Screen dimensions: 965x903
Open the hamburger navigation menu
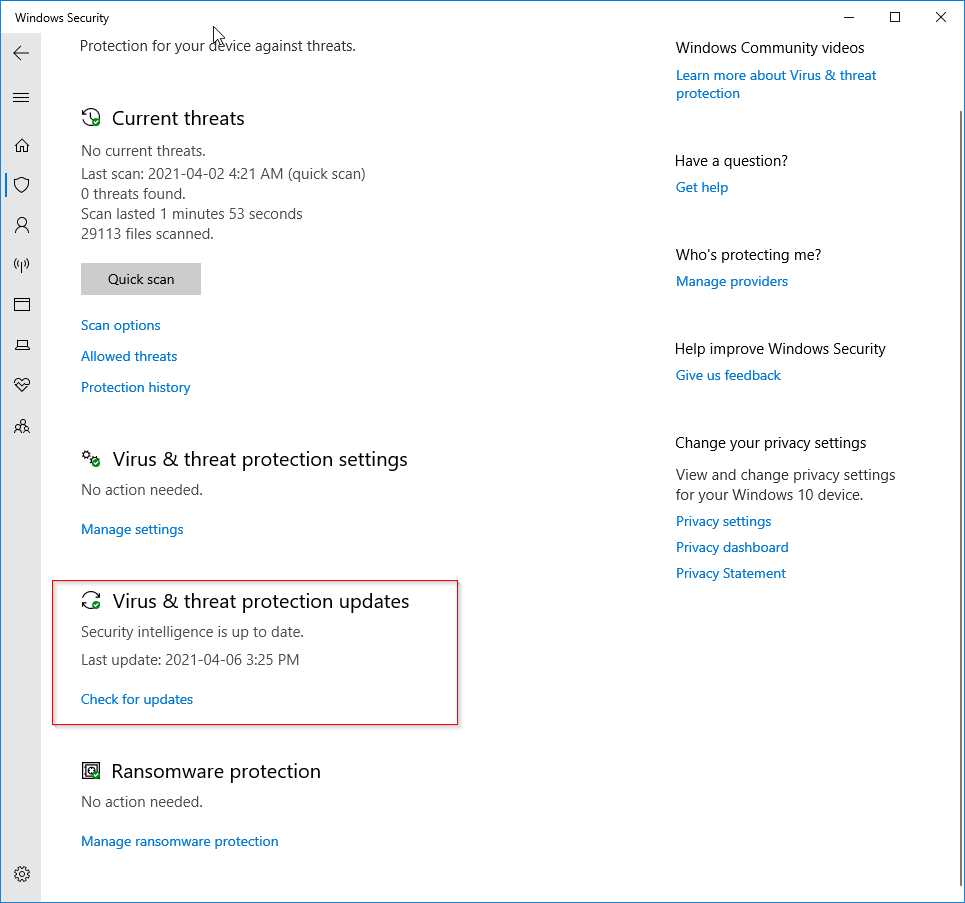coord(21,97)
